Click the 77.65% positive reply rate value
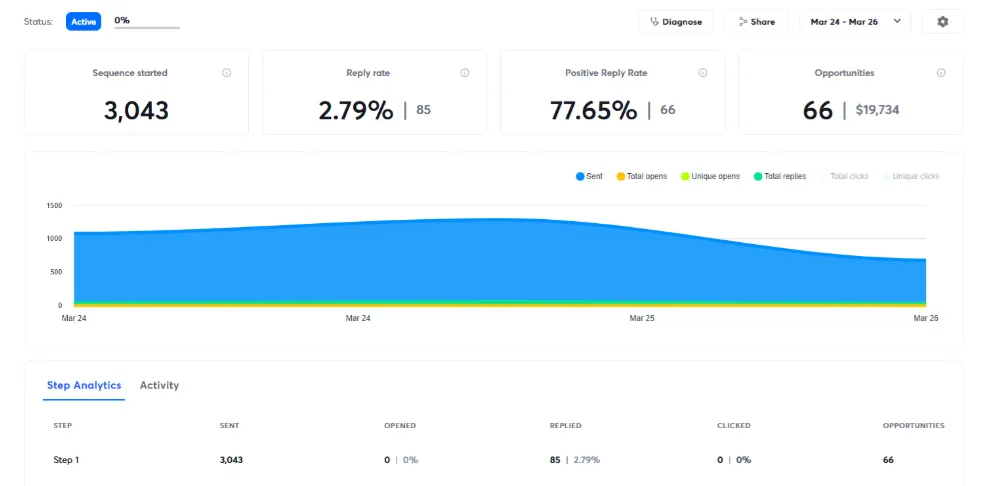The image size is (992, 486). 593,110
